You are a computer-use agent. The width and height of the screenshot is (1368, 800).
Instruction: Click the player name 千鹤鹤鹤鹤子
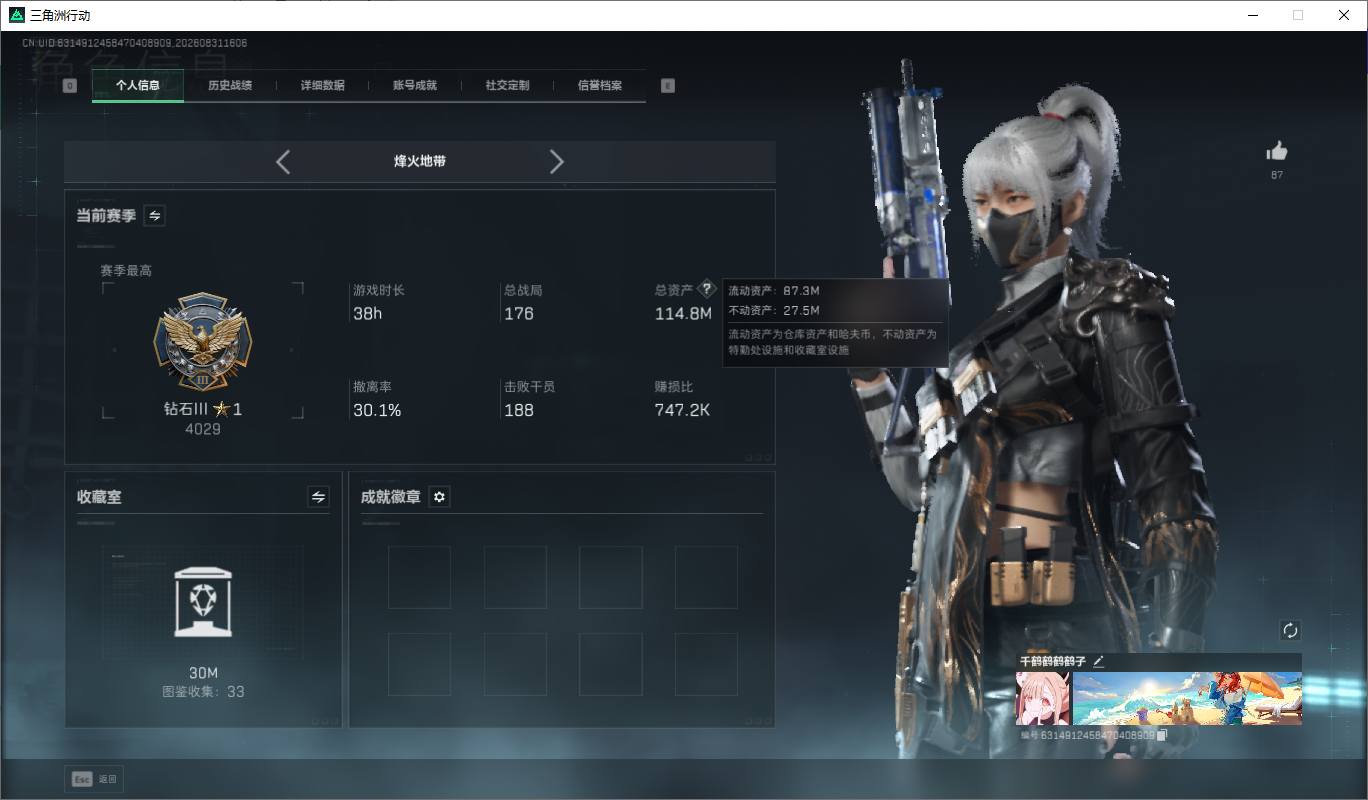(1053, 661)
